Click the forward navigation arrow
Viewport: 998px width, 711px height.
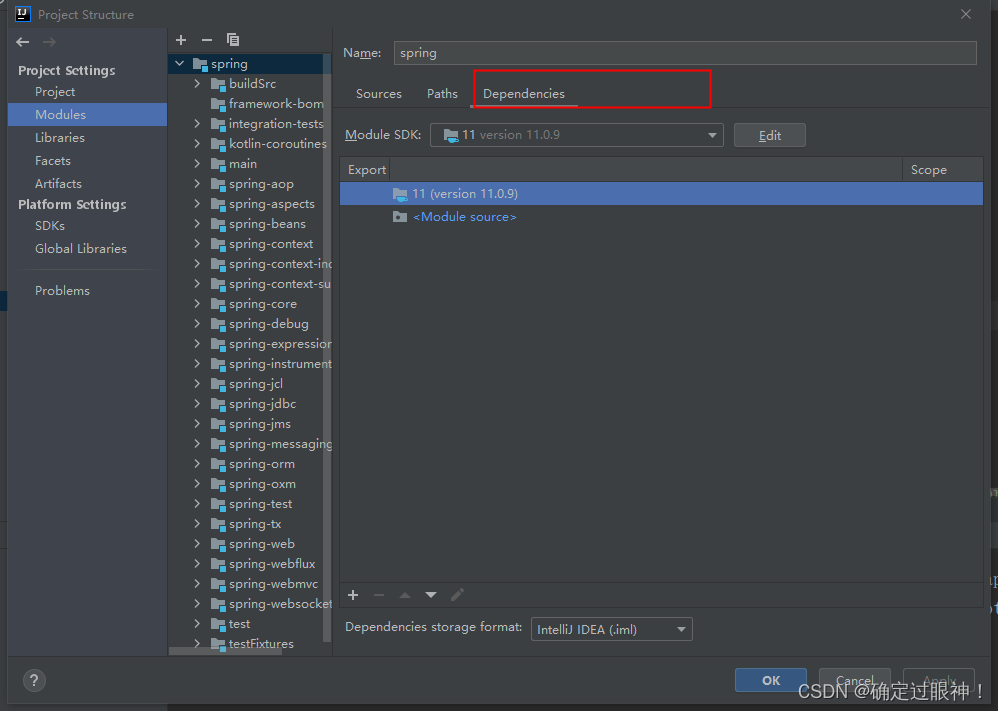pyautogui.click(x=49, y=42)
